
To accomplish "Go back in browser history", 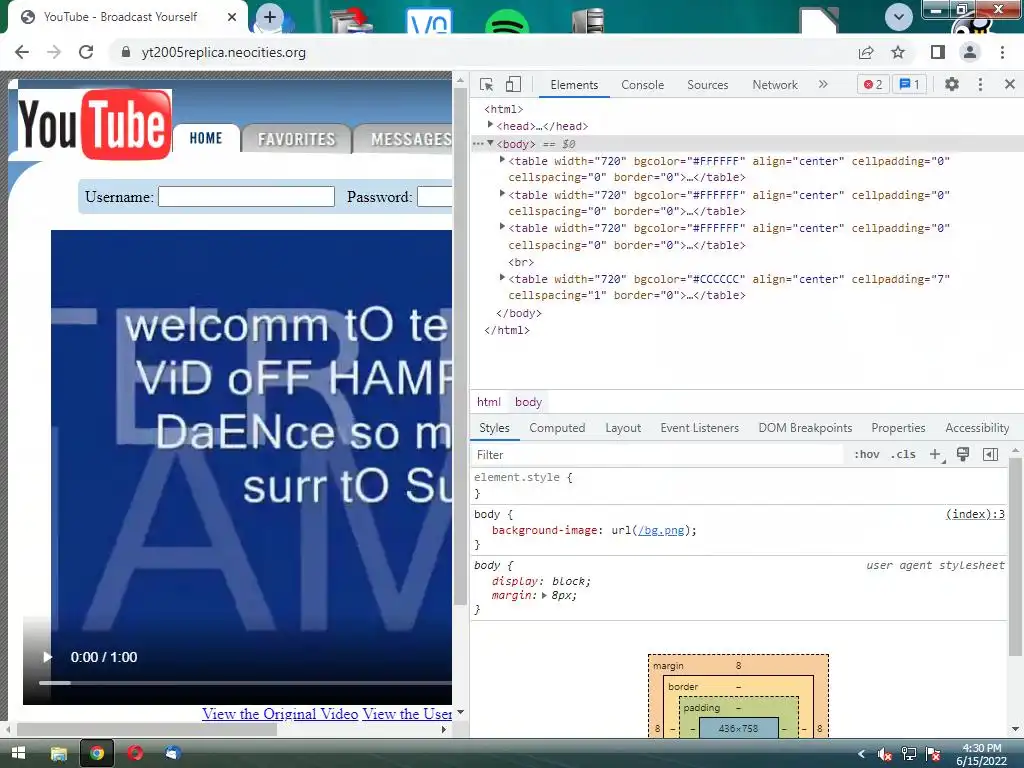I will pos(22,52).
